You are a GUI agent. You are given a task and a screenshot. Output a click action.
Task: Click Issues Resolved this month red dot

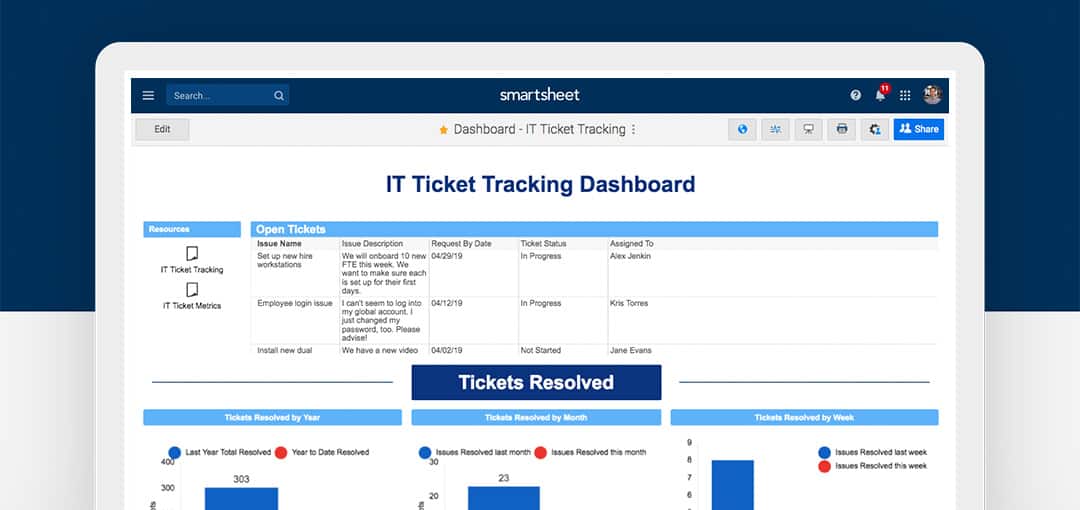[541, 453]
